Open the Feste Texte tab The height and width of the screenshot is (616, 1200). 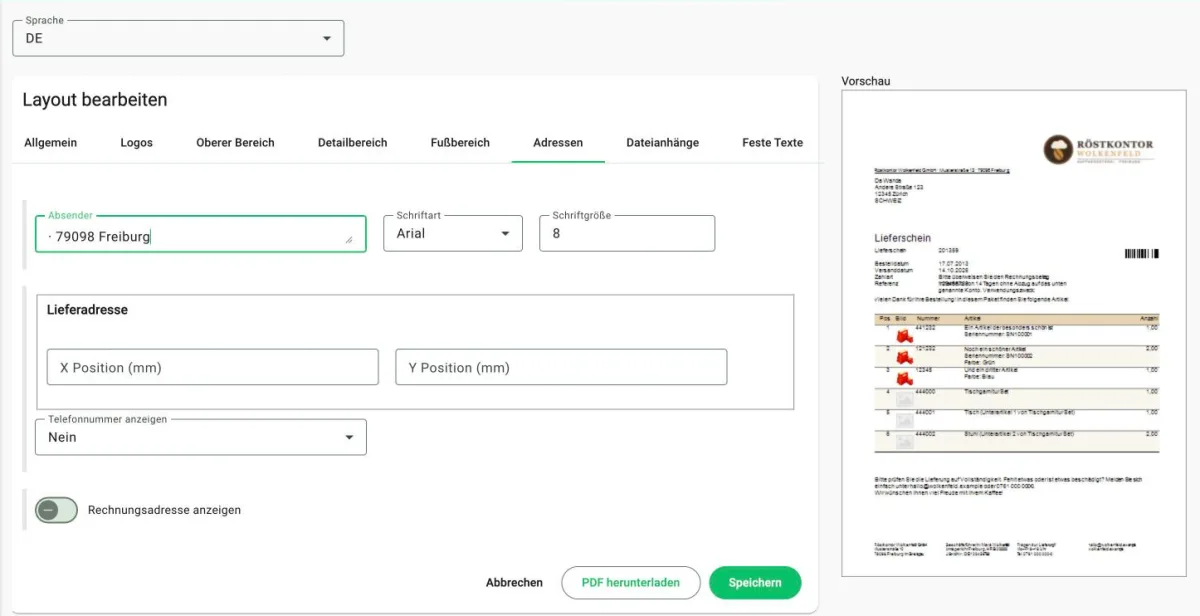pyautogui.click(x=772, y=143)
